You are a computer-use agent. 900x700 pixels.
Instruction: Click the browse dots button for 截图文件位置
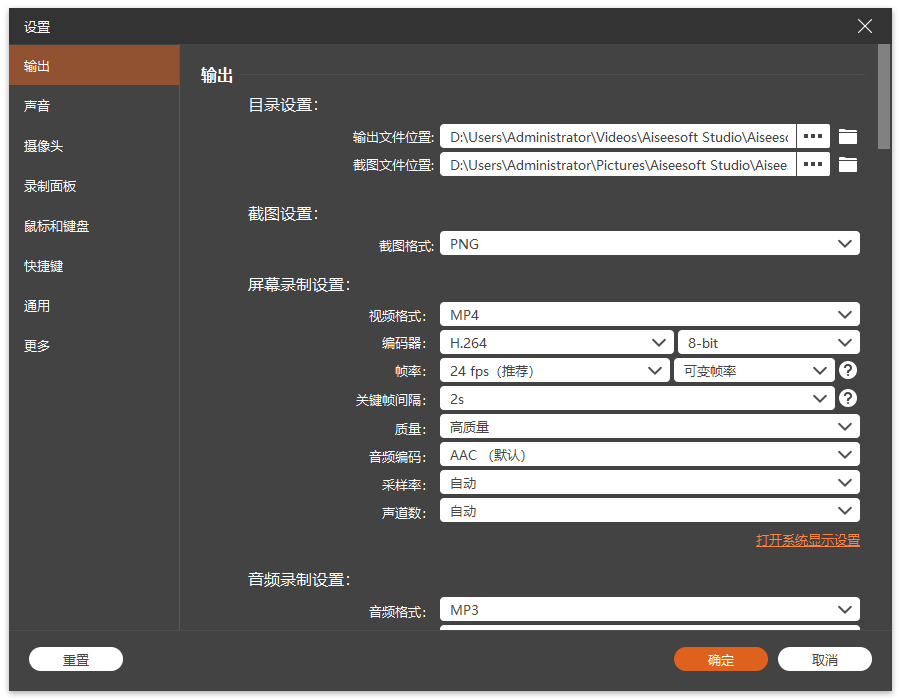(813, 164)
